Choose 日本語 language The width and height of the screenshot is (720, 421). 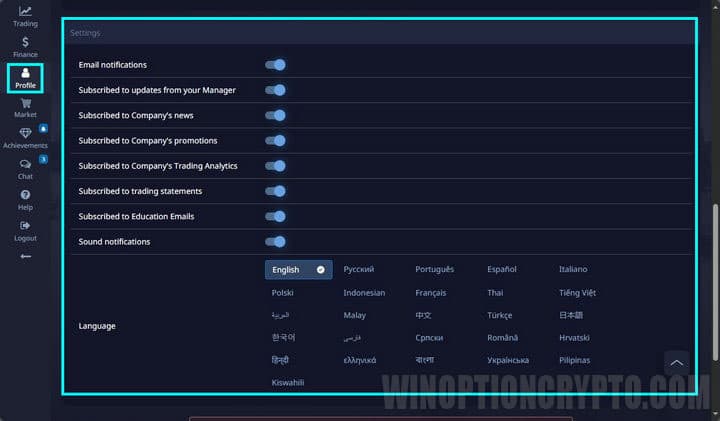(570, 315)
